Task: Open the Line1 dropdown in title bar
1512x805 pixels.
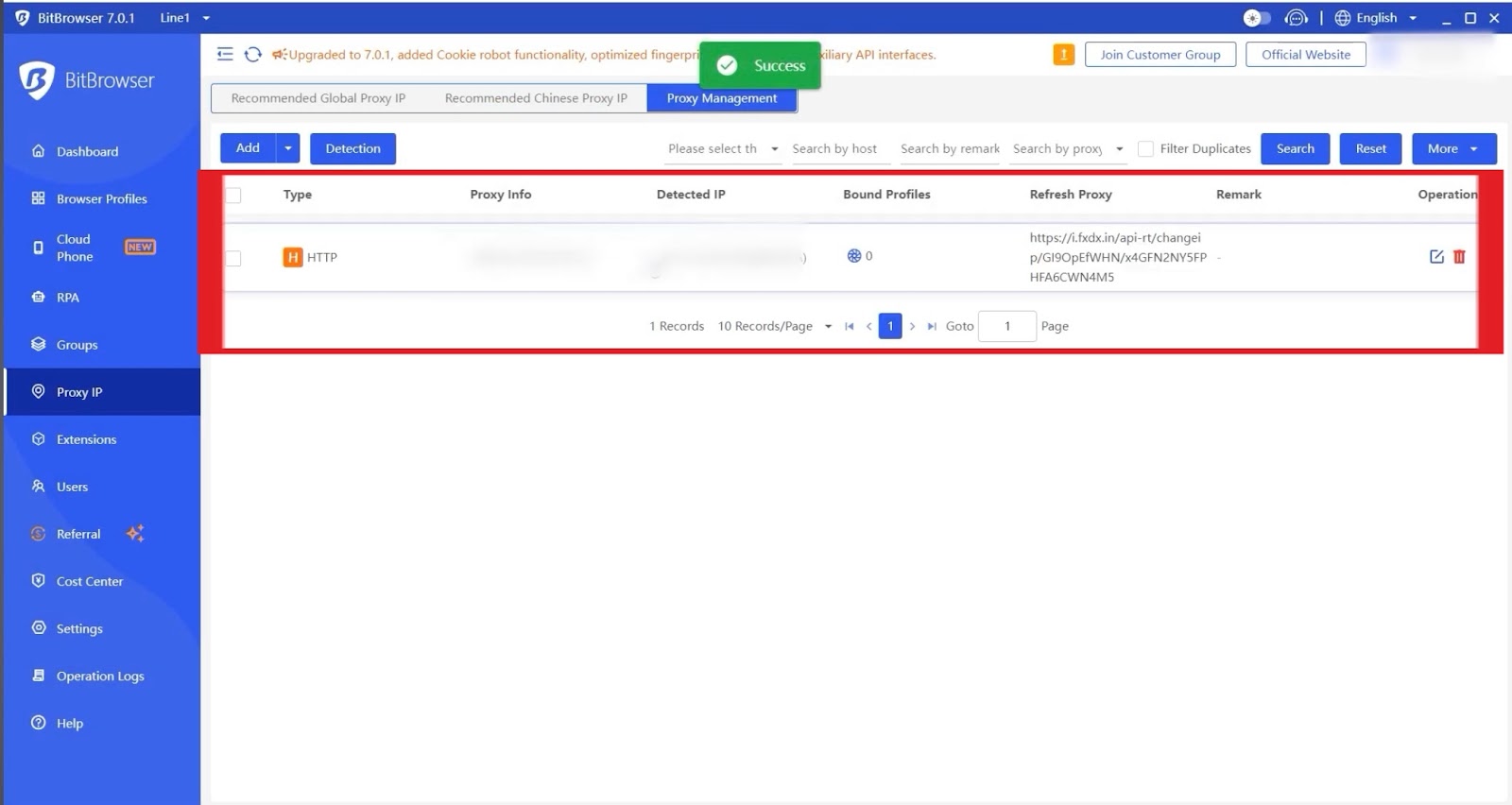Action: tap(185, 18)
